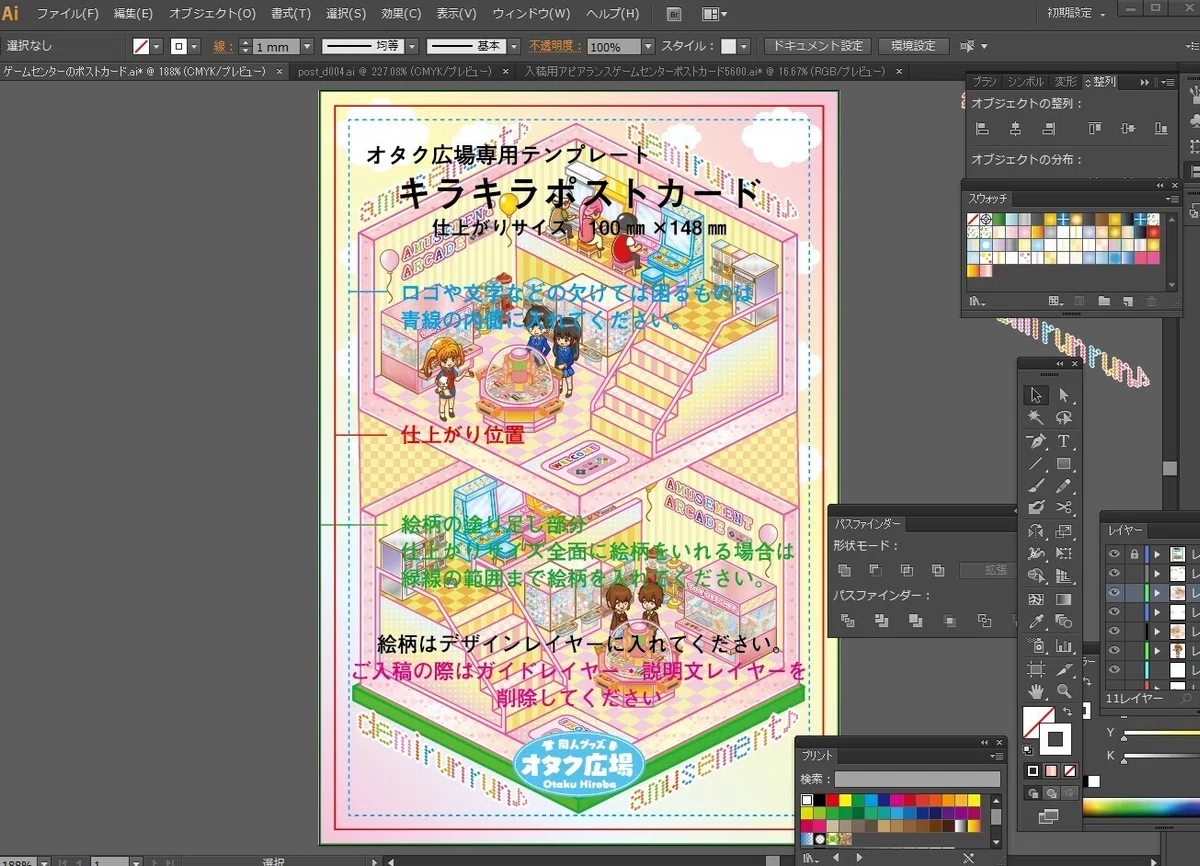Expand the top locked layer's triangle
The height and width of the screenshot is (866, 1200).
[x=1158, y=553]
